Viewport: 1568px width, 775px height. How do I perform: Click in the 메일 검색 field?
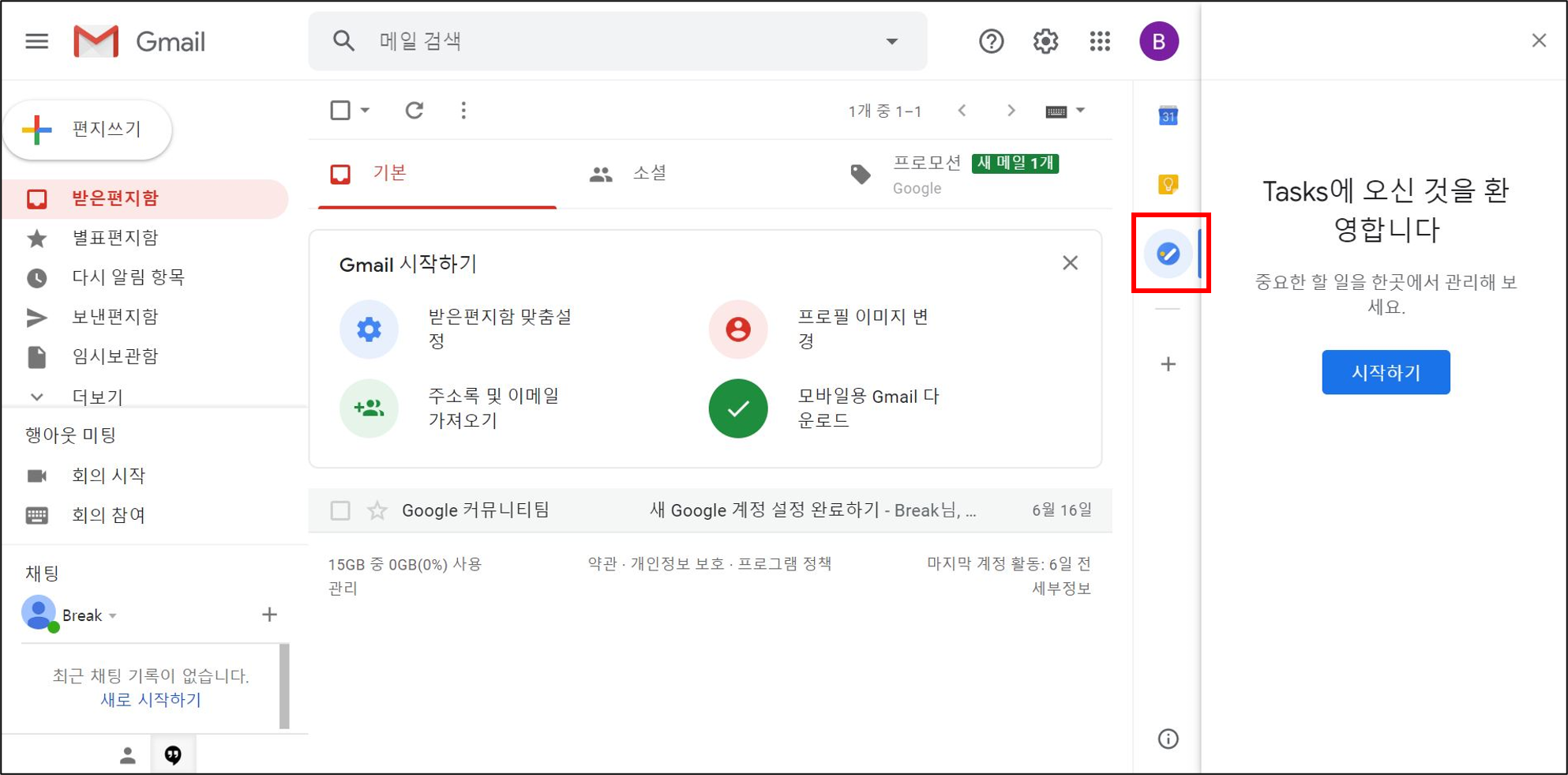[x=616, y=41]
